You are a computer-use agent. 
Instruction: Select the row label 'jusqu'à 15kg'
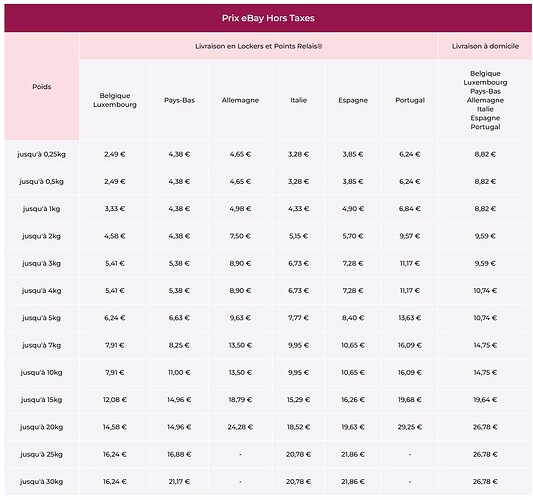41,400
